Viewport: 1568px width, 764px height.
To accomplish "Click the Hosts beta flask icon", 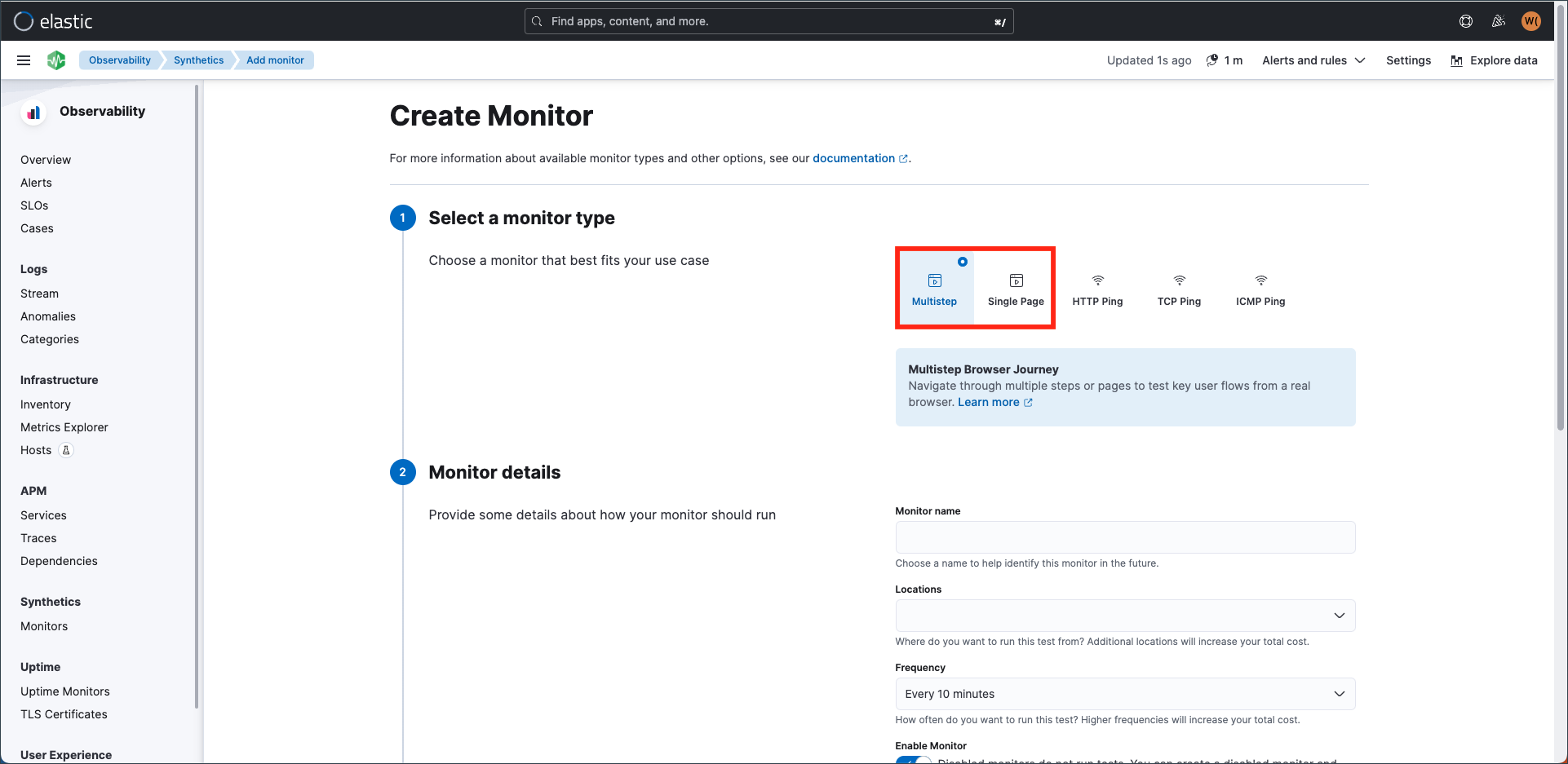I will [67, 450].
